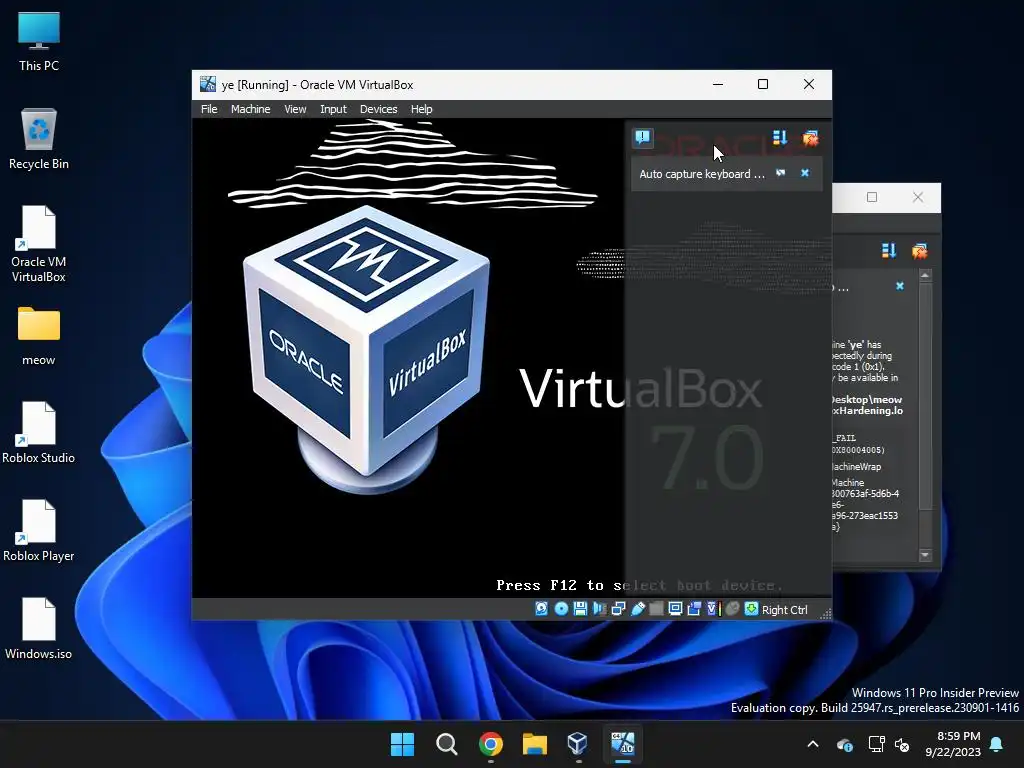Viewport: 1024px width, 768px height.
Task: Click the audio indicator in status bar
Action: click(599, 609)
